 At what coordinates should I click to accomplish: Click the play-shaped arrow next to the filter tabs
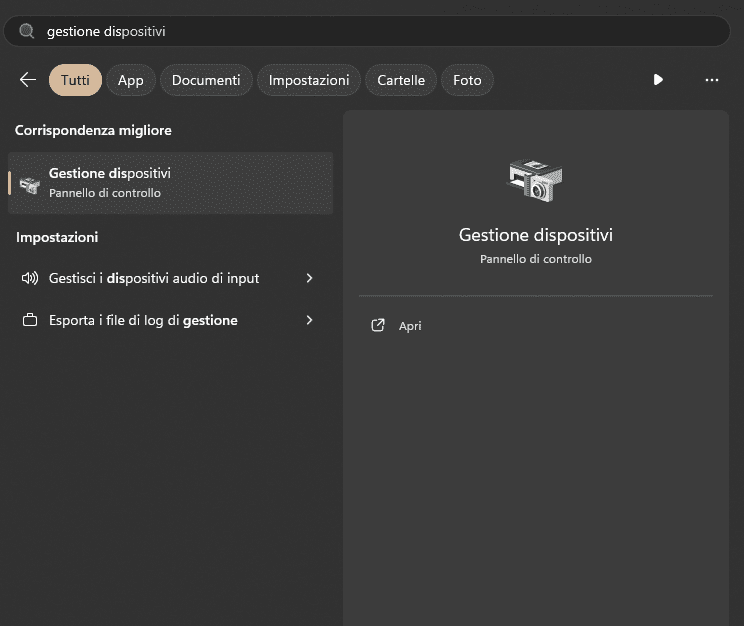(x=658, y=80)
